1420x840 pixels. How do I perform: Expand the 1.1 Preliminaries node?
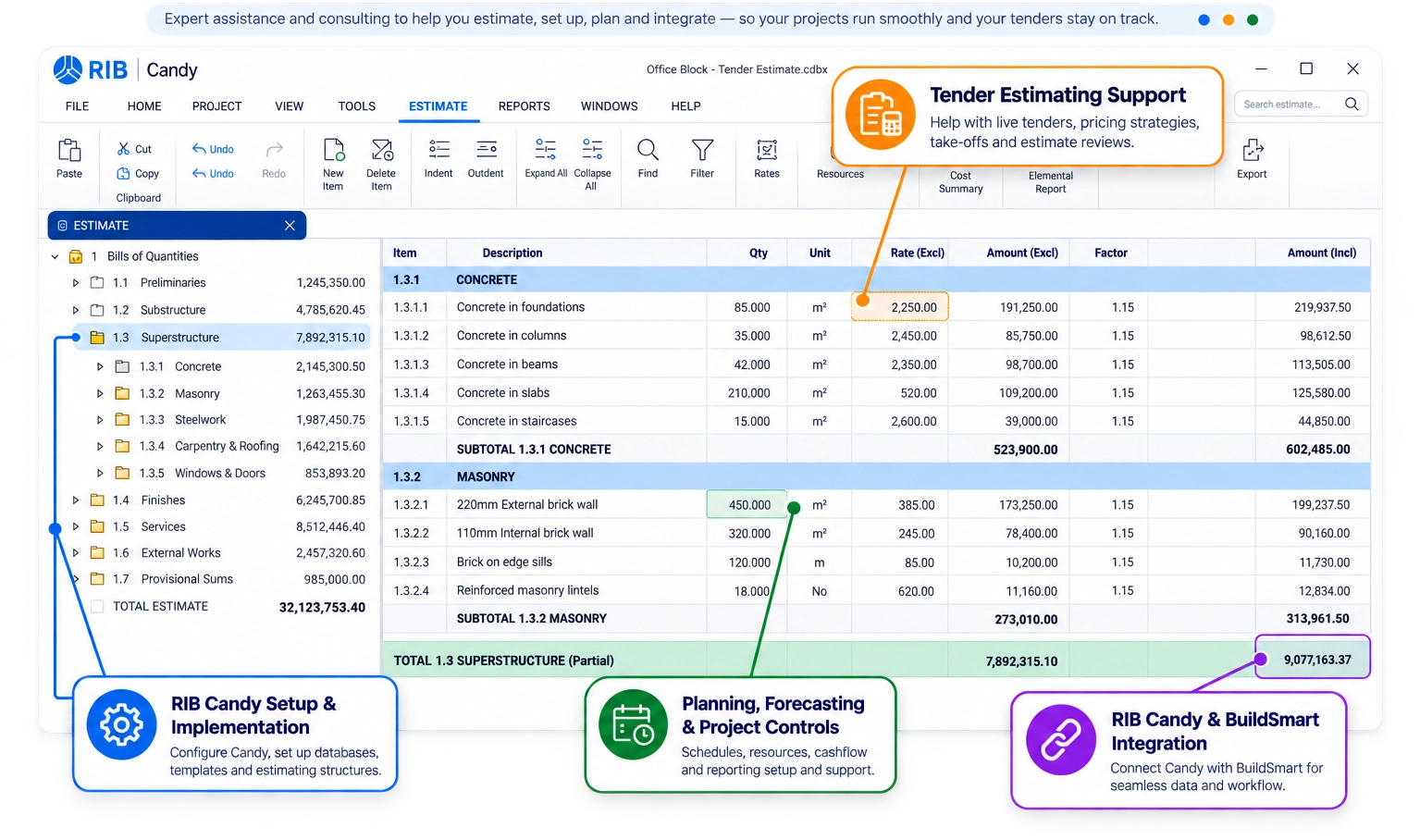(76, 283)
